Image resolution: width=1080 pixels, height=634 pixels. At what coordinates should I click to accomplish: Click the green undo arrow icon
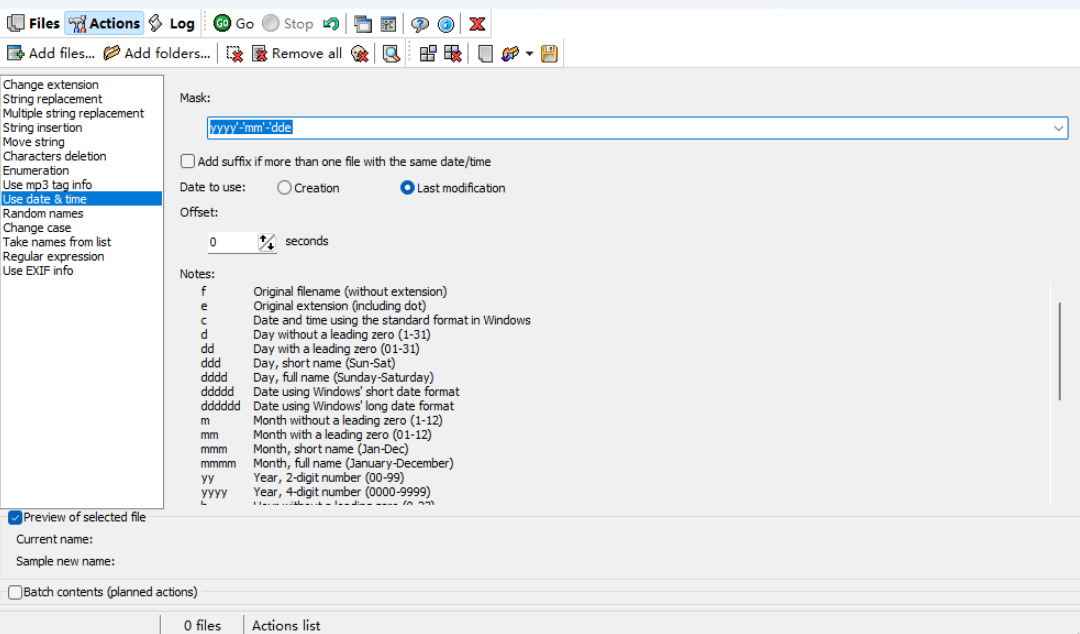coord(331,24)
